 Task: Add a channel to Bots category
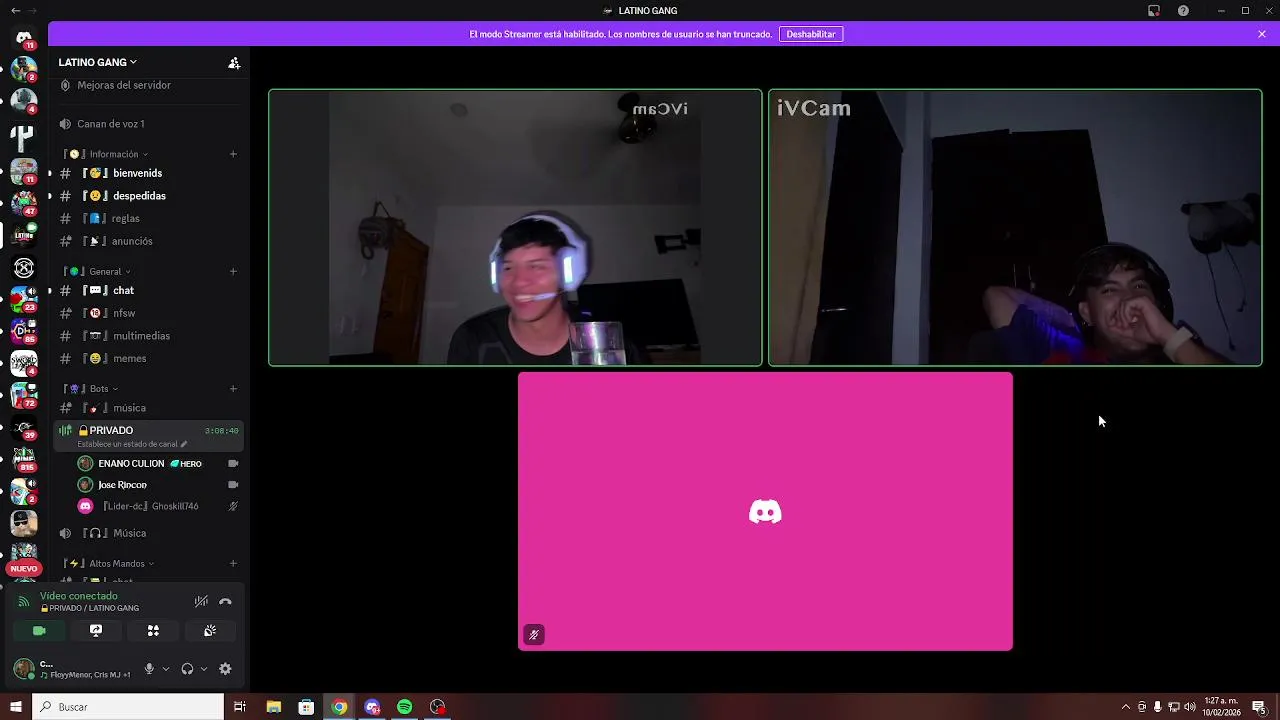(233, 388)
